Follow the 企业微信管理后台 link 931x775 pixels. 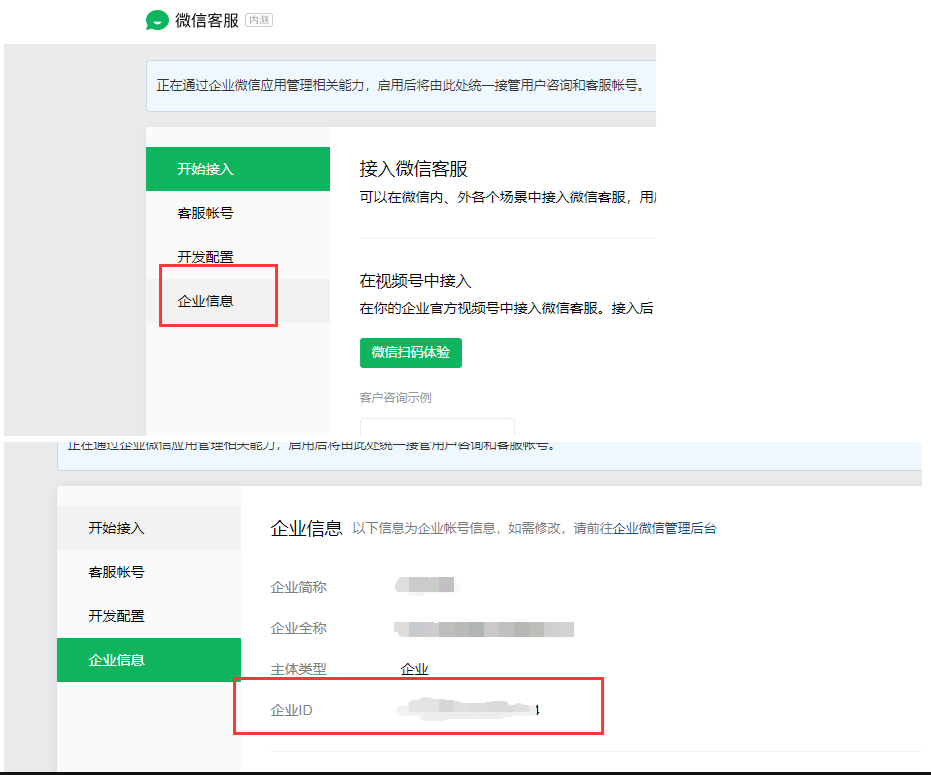tap(664, 529)
